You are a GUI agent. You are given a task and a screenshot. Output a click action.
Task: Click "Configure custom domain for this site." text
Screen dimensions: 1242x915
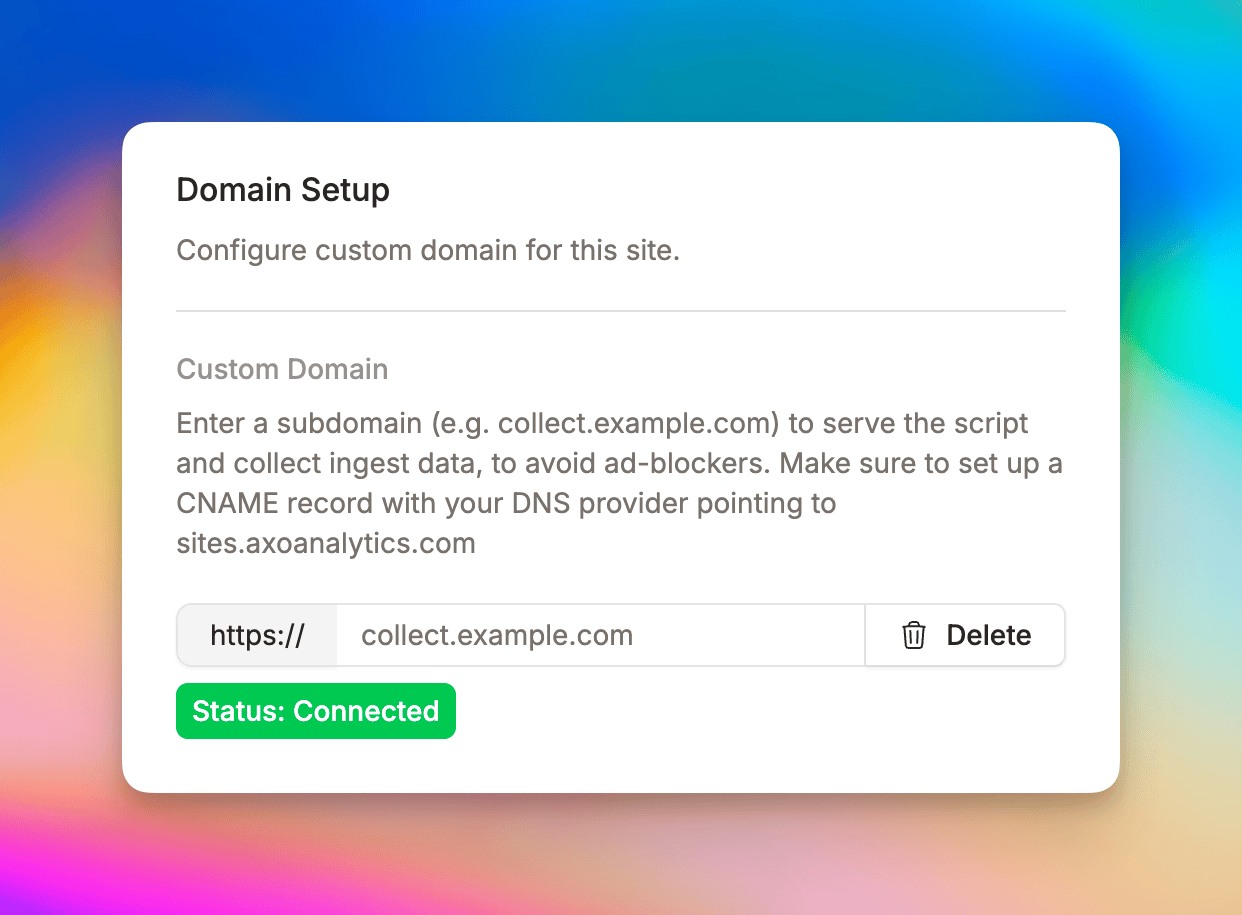tap(428, 250)
